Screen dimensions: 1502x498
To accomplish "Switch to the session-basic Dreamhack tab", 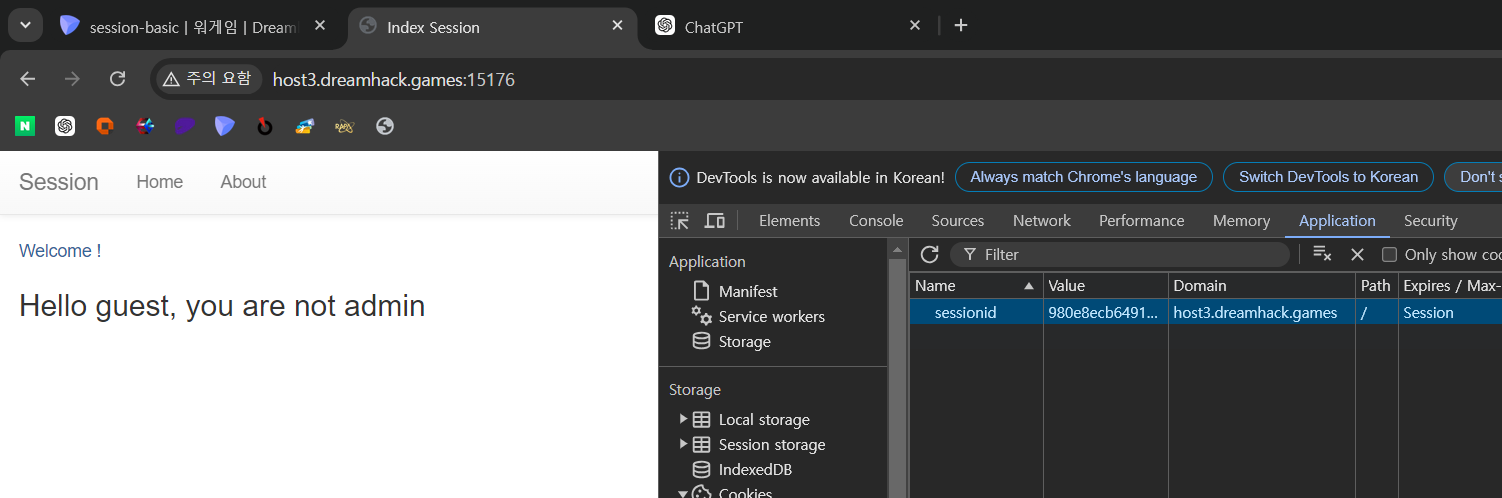I will pyautogui.click(x=193, y=27).
